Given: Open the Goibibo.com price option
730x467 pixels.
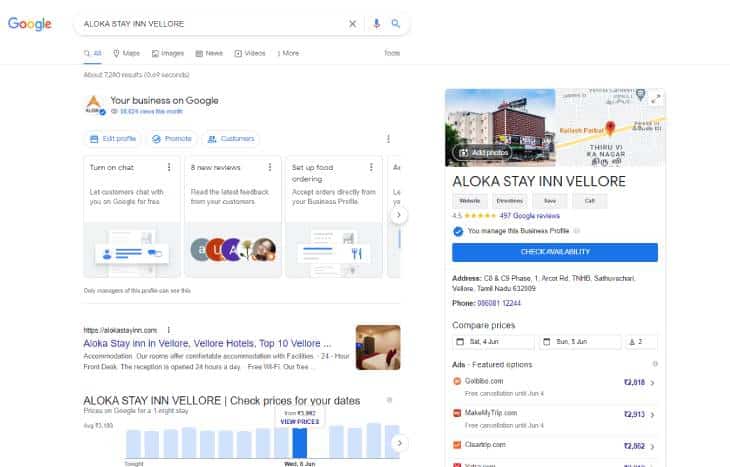Looking at the screenshot, I should 555,386.
